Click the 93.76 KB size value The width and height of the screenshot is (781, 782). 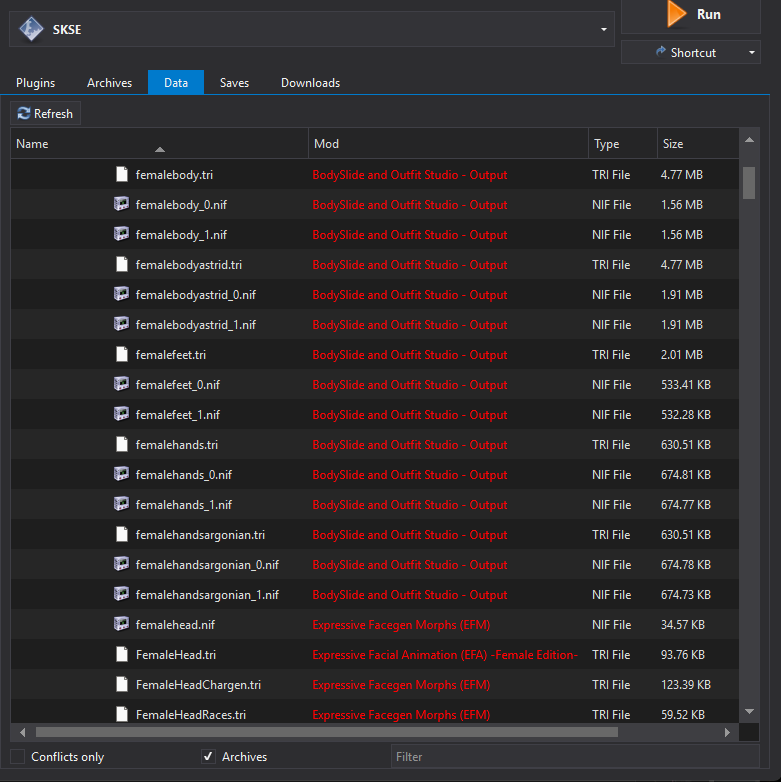tap(683, 655)
